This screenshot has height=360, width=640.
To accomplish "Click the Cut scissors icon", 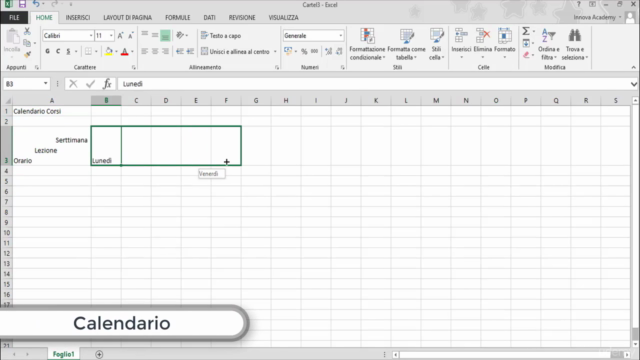I will coord(27,31).
